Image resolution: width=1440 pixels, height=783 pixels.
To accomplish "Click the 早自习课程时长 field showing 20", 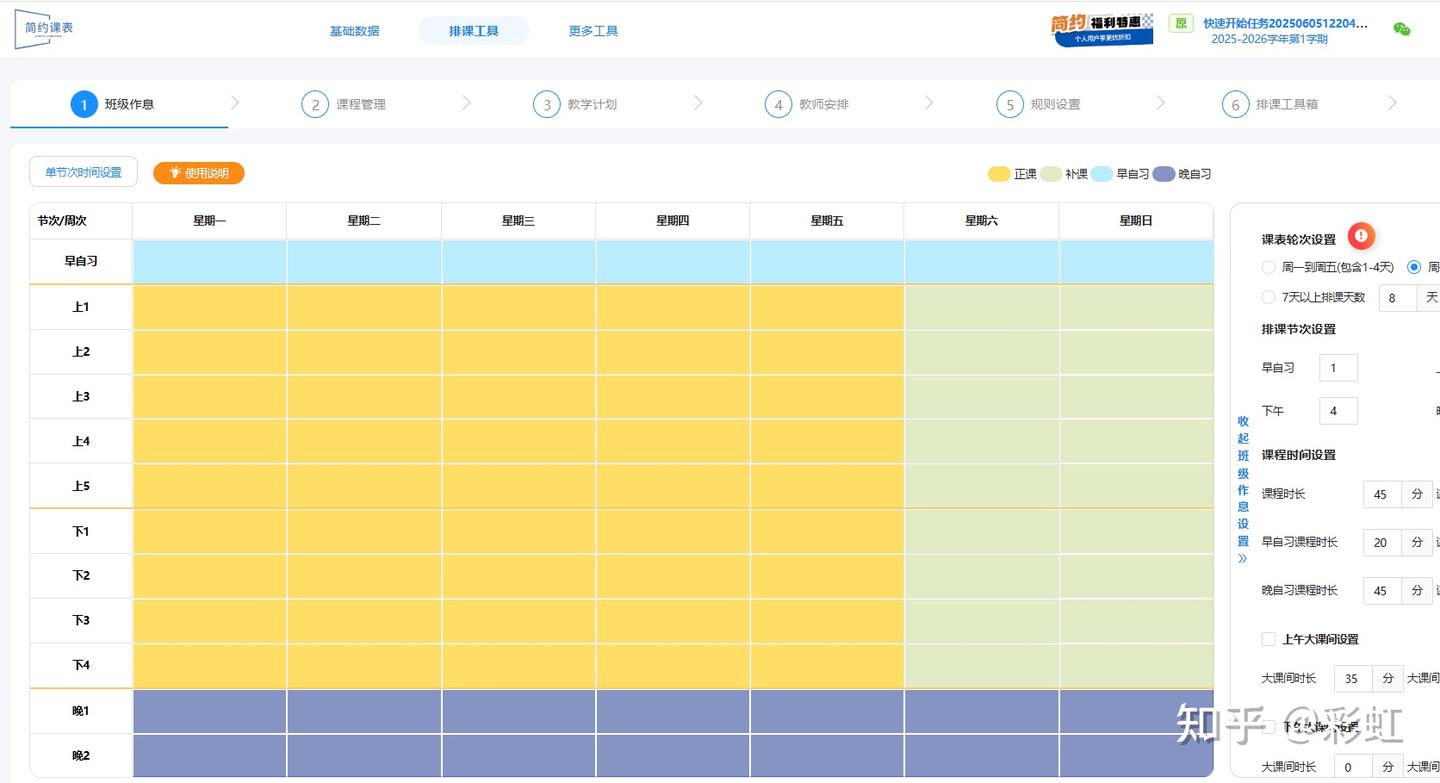I will [1382, 542].
